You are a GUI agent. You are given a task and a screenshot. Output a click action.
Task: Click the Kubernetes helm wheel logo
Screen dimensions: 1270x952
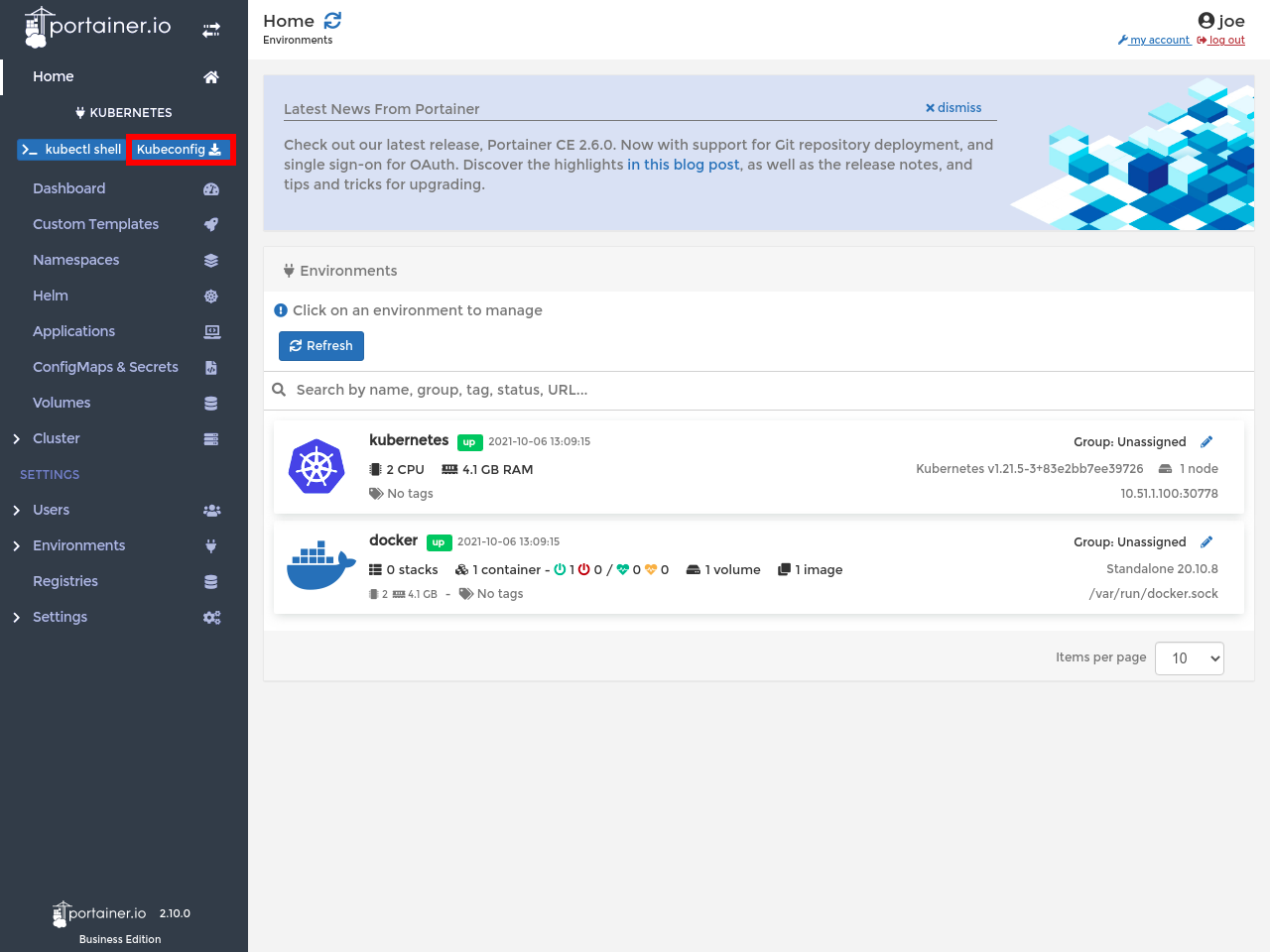[317, 466]
